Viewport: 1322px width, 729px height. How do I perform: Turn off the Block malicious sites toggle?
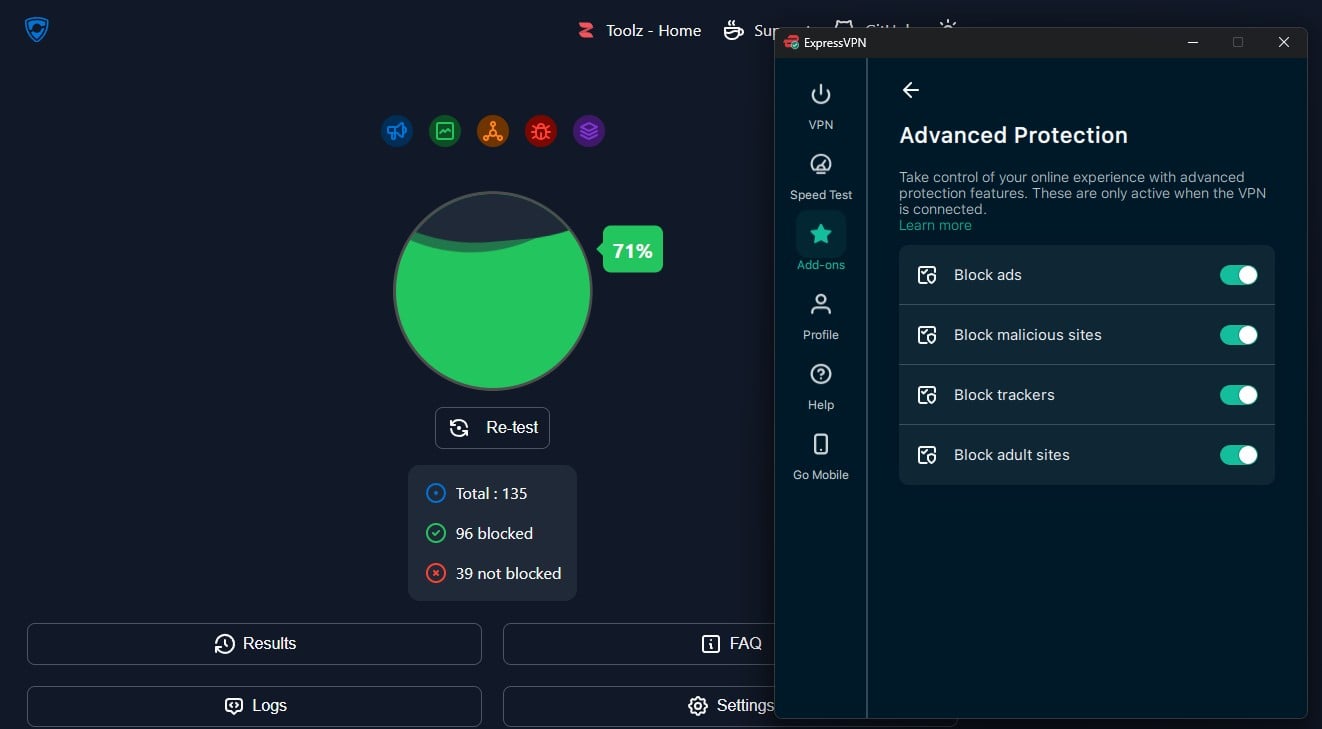pyautogui.click(x=1239, y=335)
